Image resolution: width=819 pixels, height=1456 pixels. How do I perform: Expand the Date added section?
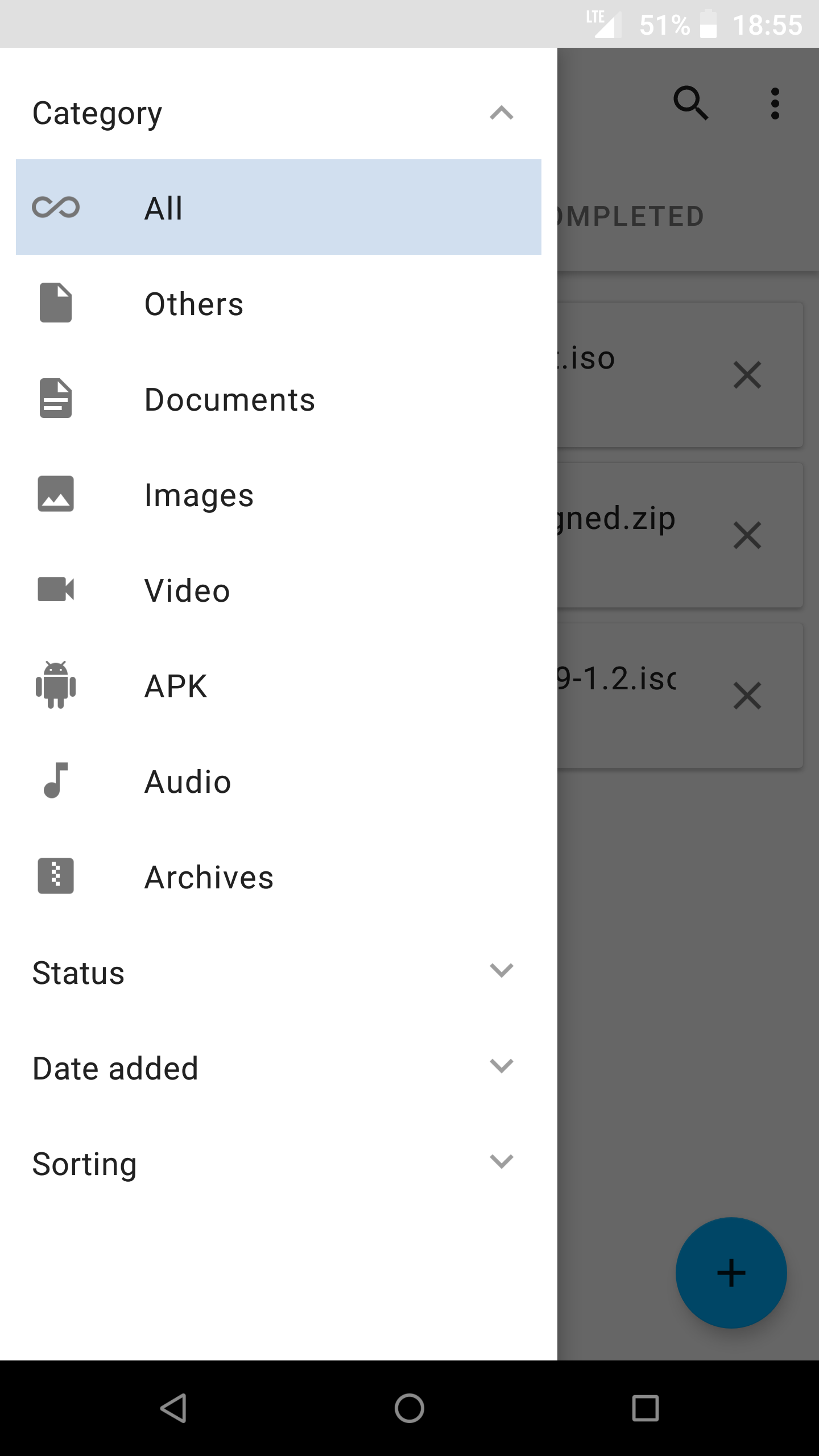[501, 1066]
